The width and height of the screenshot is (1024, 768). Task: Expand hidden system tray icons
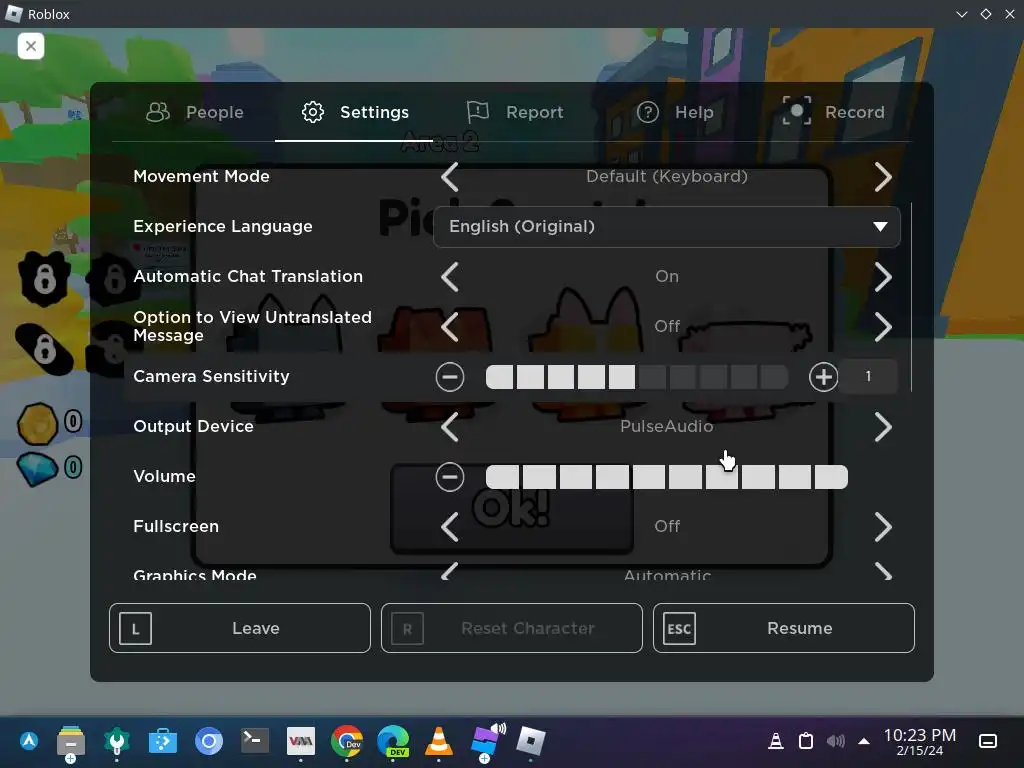(x=864, y=741)
